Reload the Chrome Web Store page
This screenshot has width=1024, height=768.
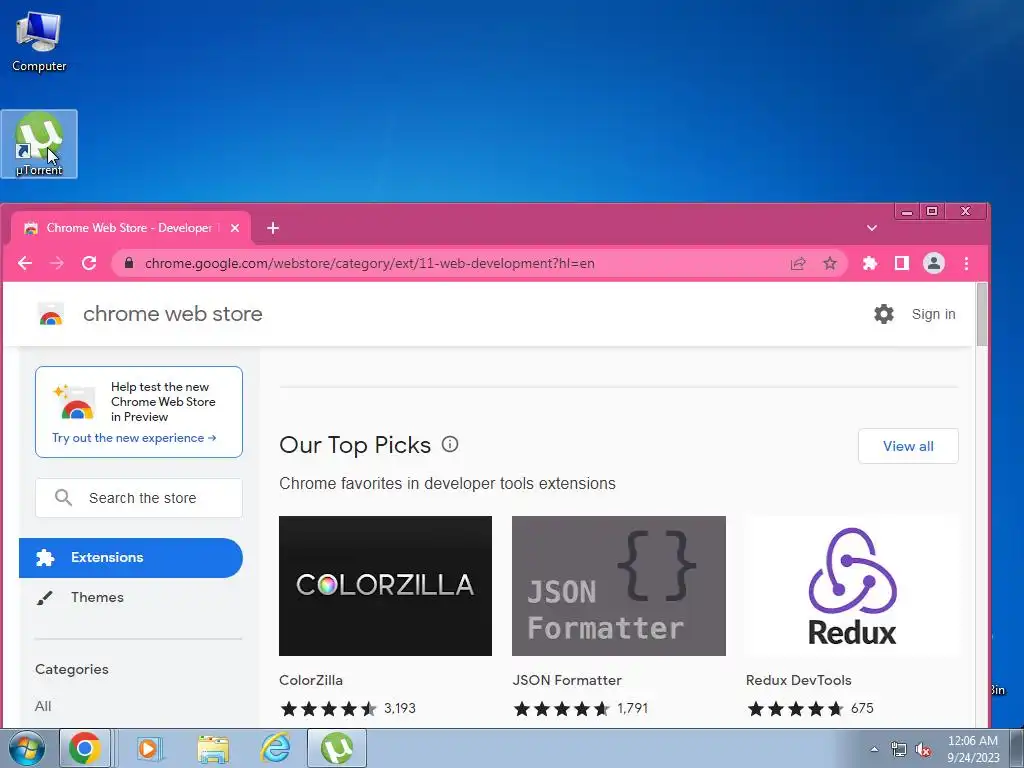(89, 263)
